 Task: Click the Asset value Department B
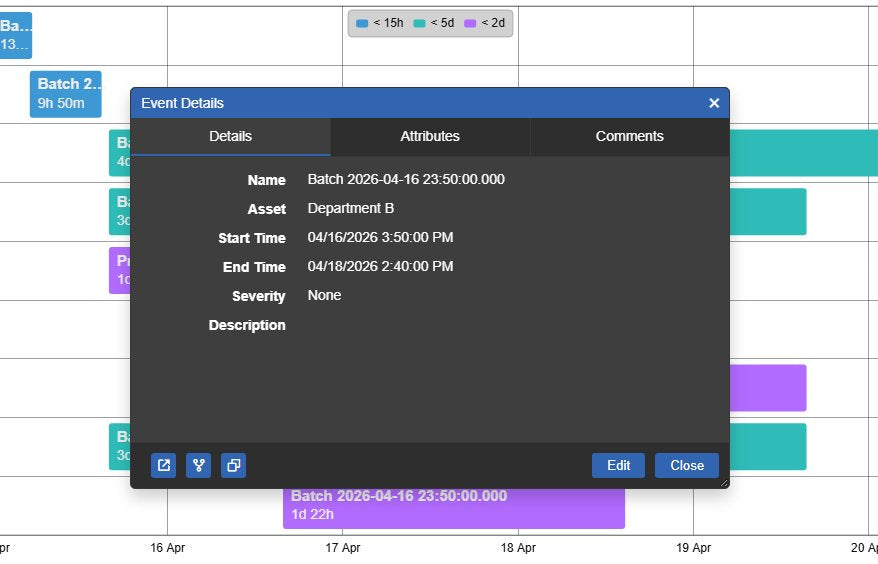click(x=351, y=208)
